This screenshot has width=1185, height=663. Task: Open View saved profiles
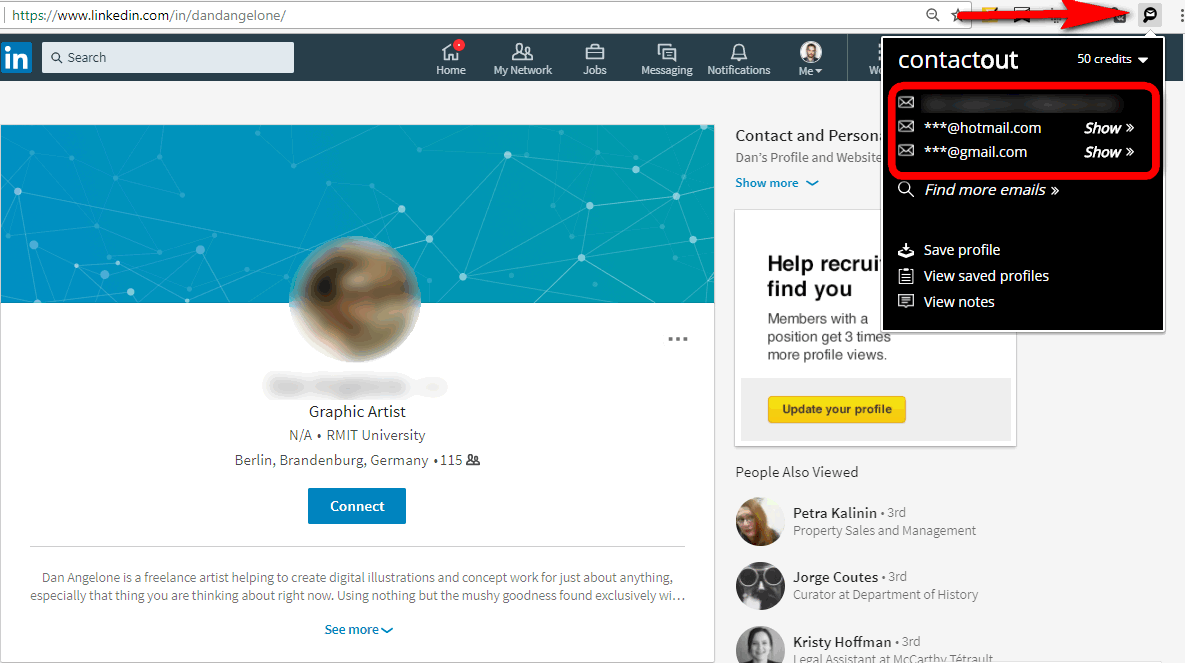point(985,276)
